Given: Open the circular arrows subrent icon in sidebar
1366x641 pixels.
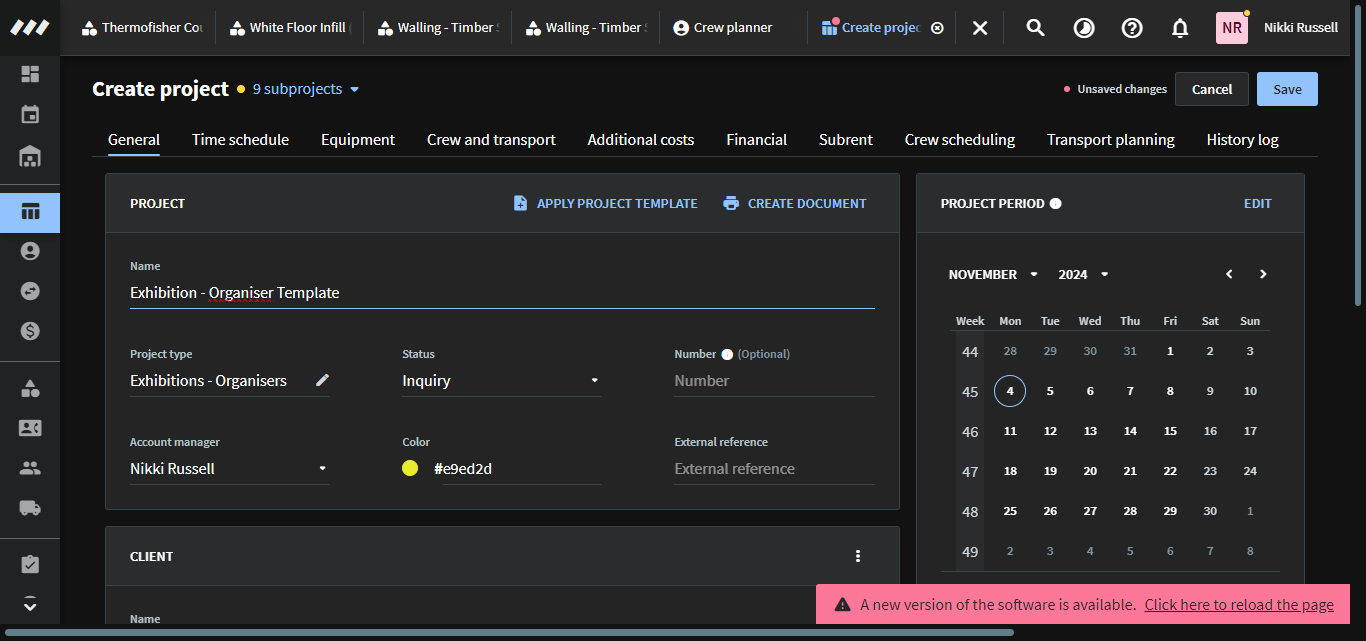Looking at the screenshot, I should [x=30, y=291].
